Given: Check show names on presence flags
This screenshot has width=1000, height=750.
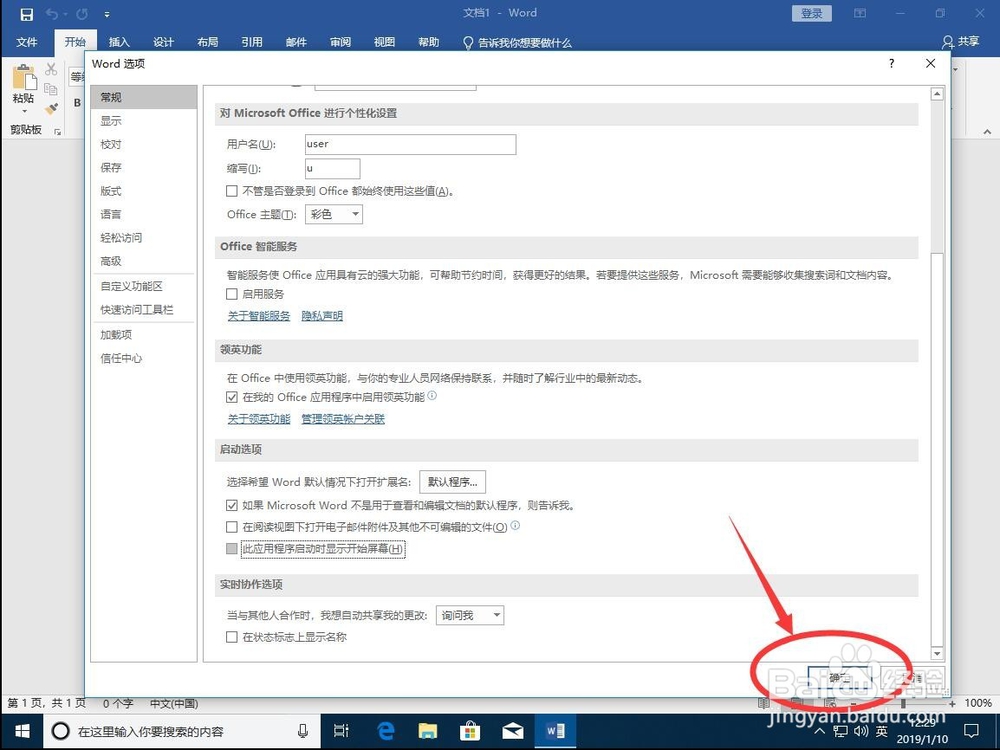Looking at the screenshot, I should [232, 636].
